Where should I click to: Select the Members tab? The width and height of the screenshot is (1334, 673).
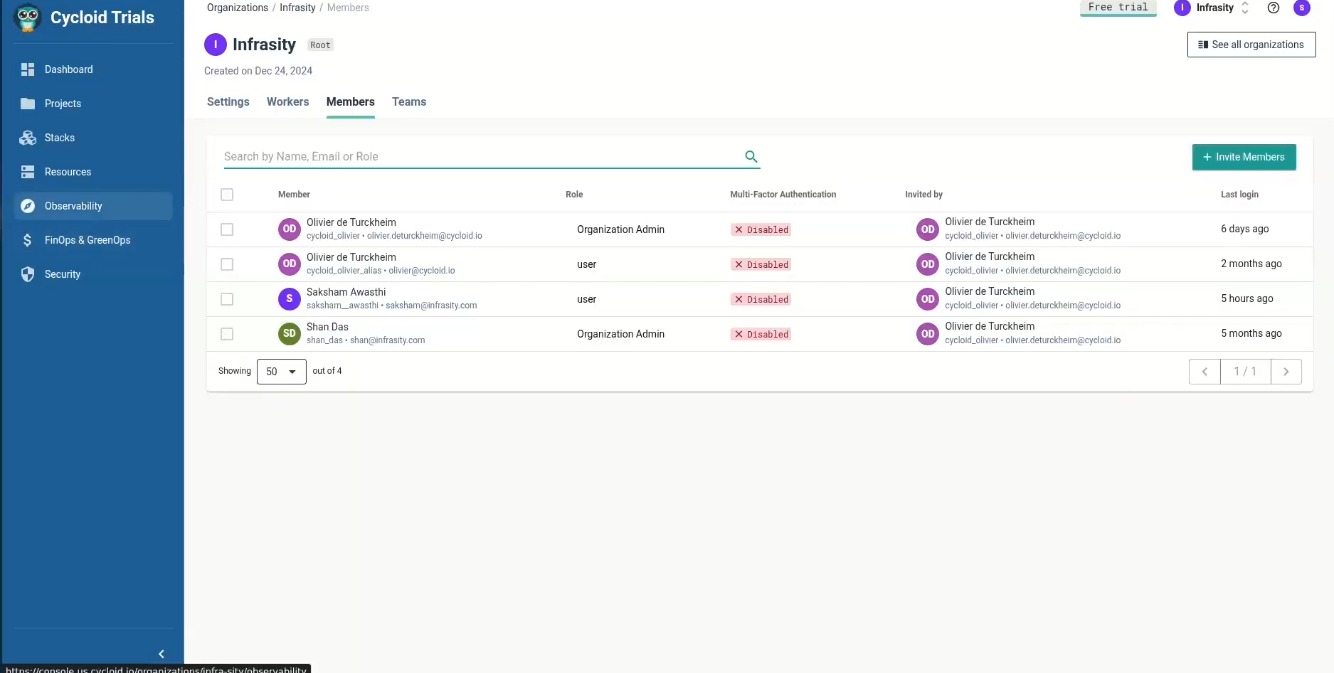tap(350, 102)
